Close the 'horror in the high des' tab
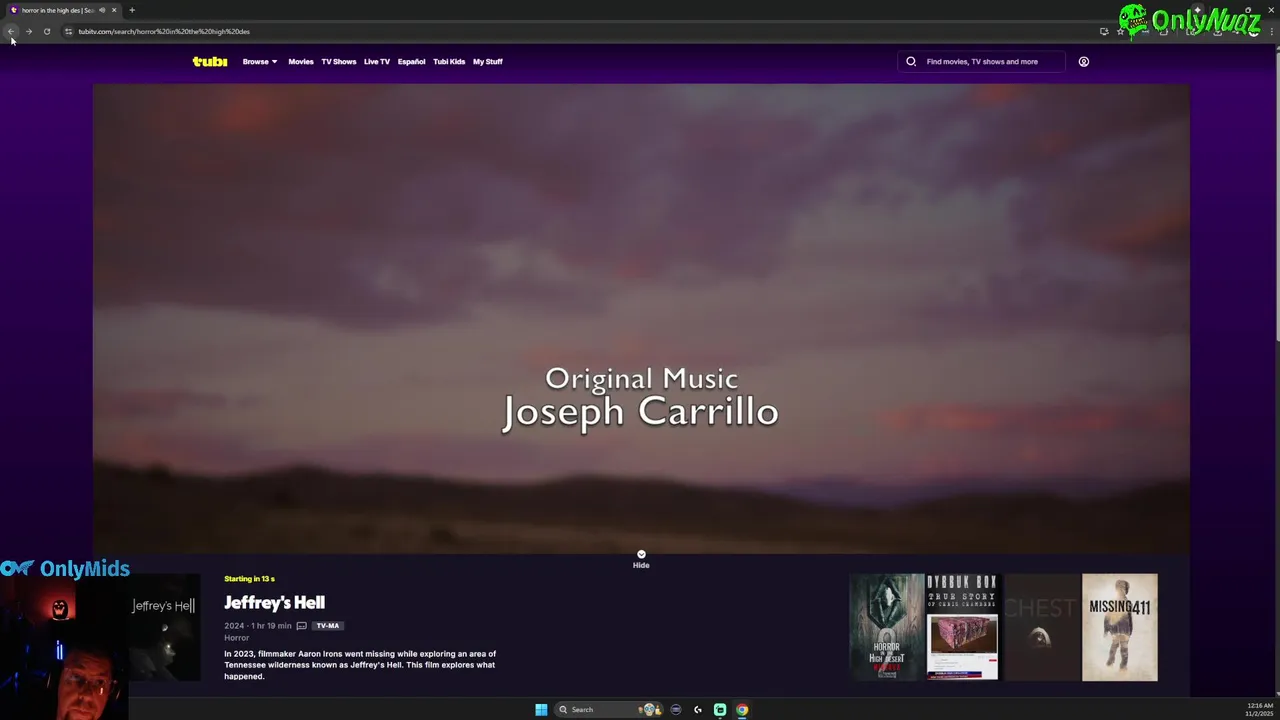Viewport: 1280px width, 720px height. [x=114, y=10]
